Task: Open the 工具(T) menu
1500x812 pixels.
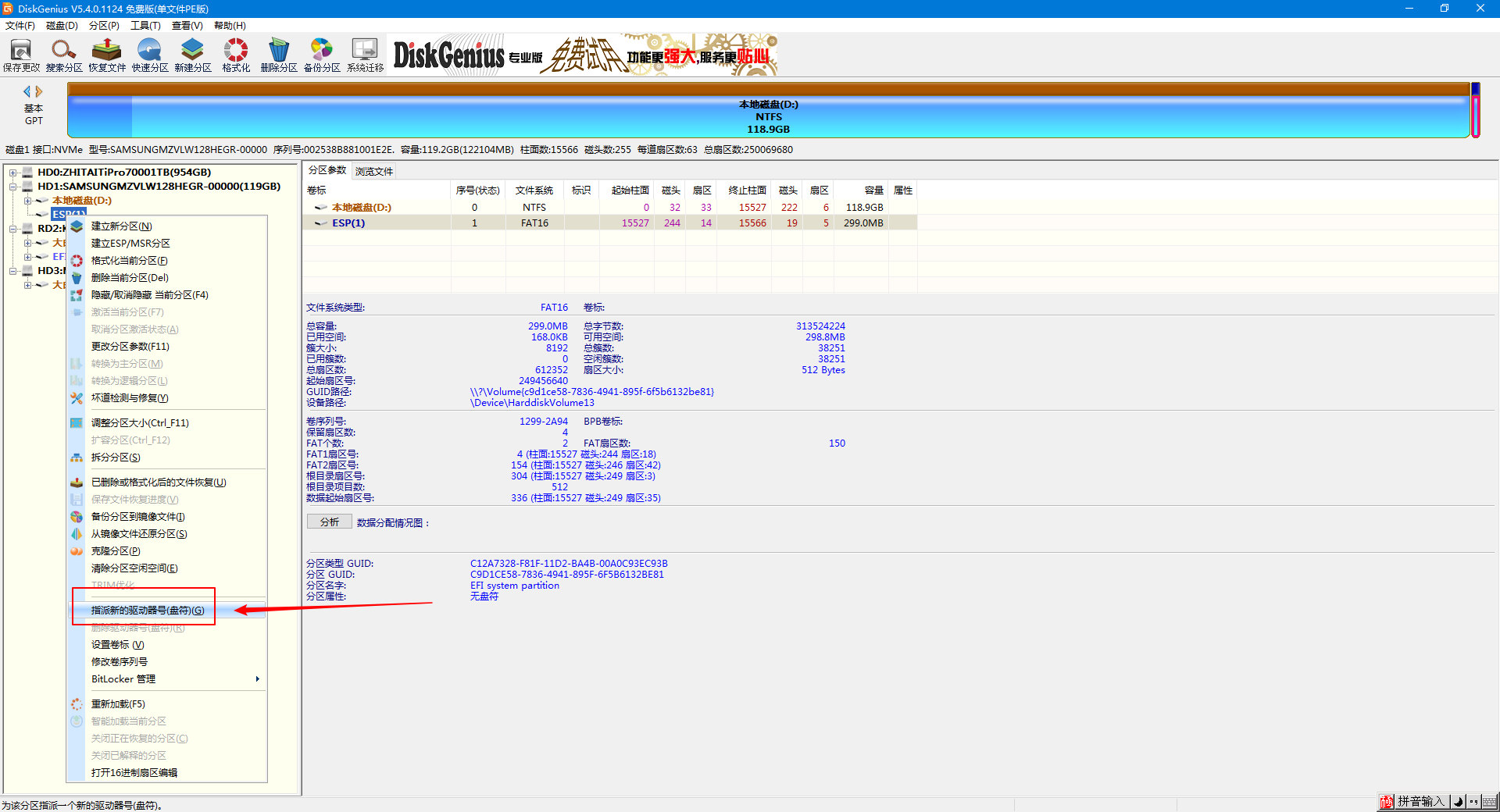Action: [x=145, y=26]
